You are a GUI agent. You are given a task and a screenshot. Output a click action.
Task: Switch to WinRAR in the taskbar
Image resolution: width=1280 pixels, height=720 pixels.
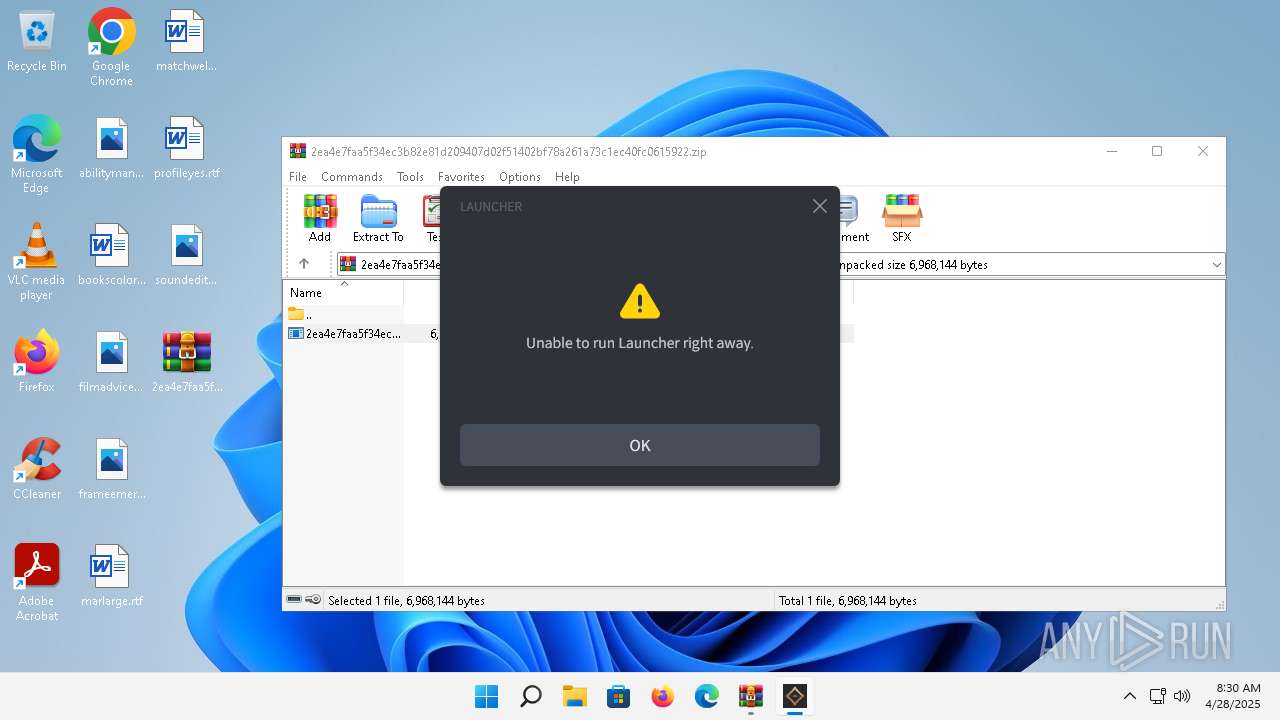click(751, 696)
